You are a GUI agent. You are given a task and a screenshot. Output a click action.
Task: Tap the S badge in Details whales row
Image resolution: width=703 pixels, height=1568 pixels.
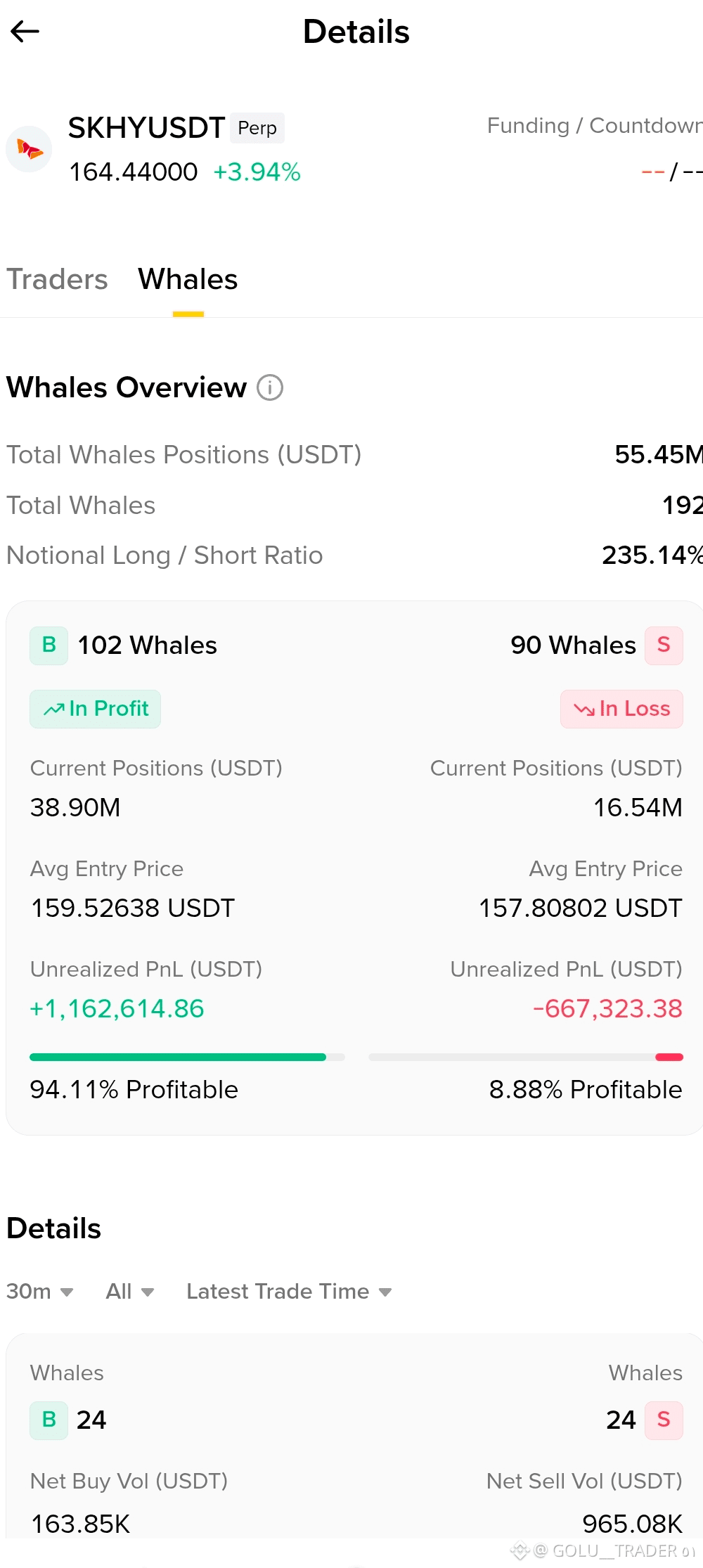click(664, 1420)
